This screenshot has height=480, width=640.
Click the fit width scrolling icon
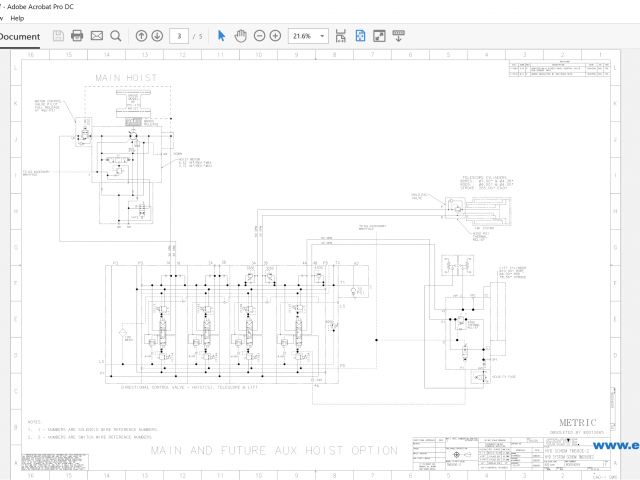pos(341,36)
